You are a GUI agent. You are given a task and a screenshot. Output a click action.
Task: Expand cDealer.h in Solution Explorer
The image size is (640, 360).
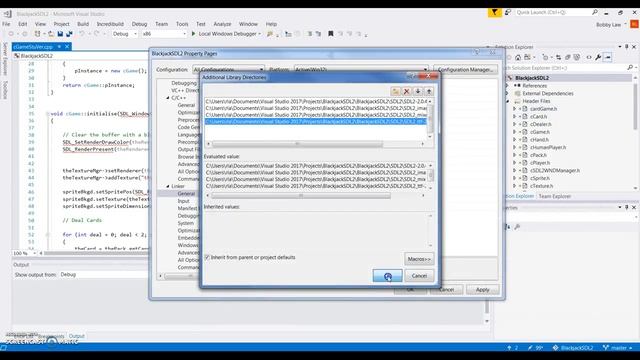(x=515, y=124)
